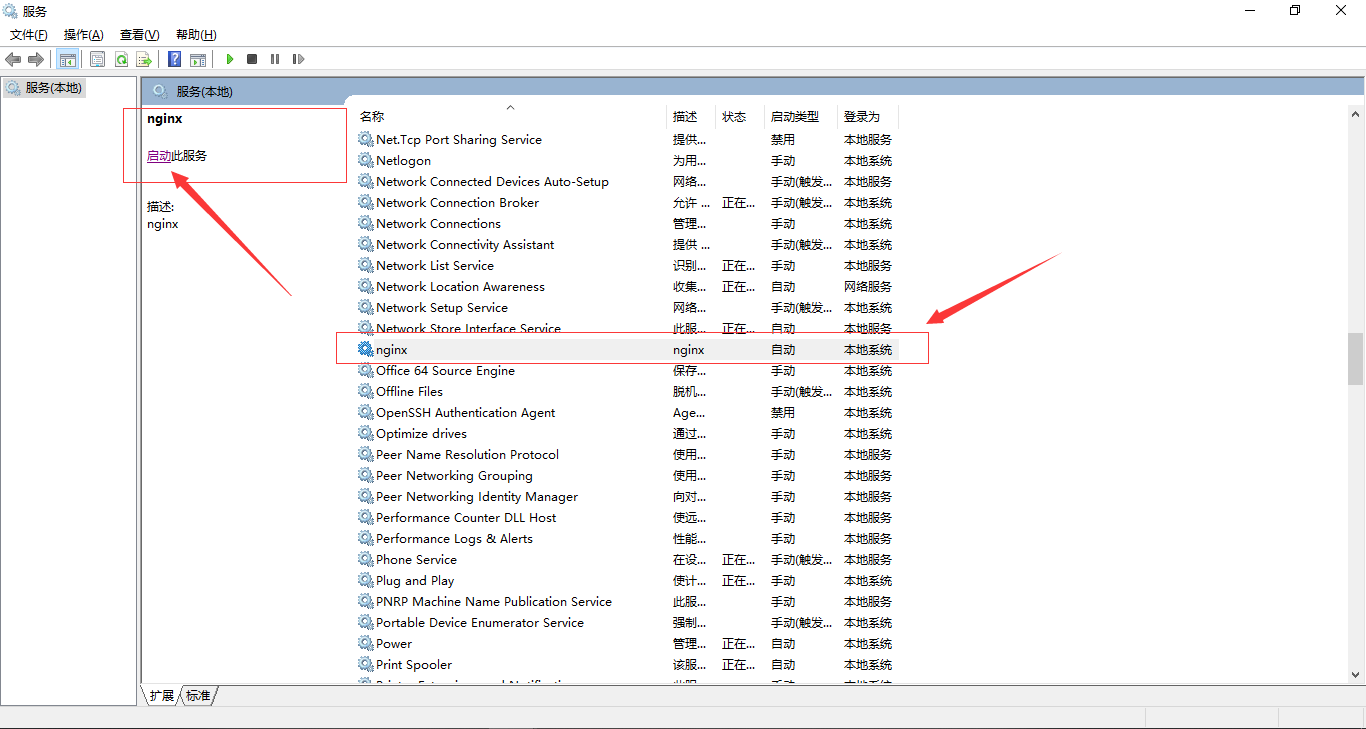The width and height of the screenshot is (1366, 729).
Task: Open Help with the blue question mark icon
Action: click(174, 59)
